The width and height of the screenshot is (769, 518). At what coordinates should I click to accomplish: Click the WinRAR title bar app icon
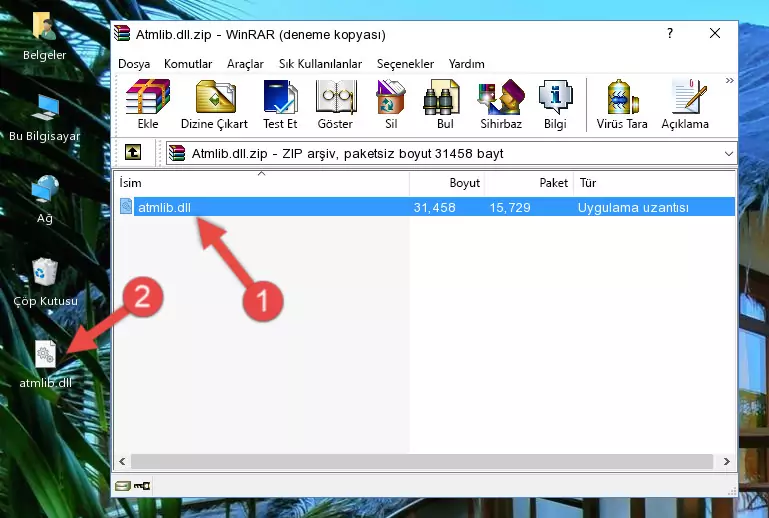tap(122, 34)
